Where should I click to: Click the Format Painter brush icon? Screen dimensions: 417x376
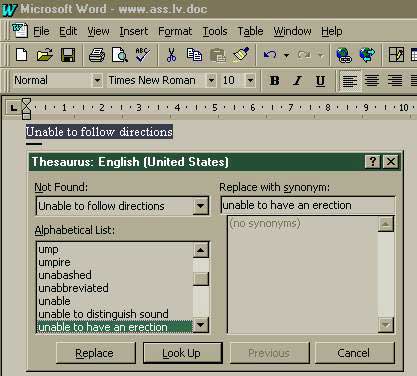tap(241, 55)
